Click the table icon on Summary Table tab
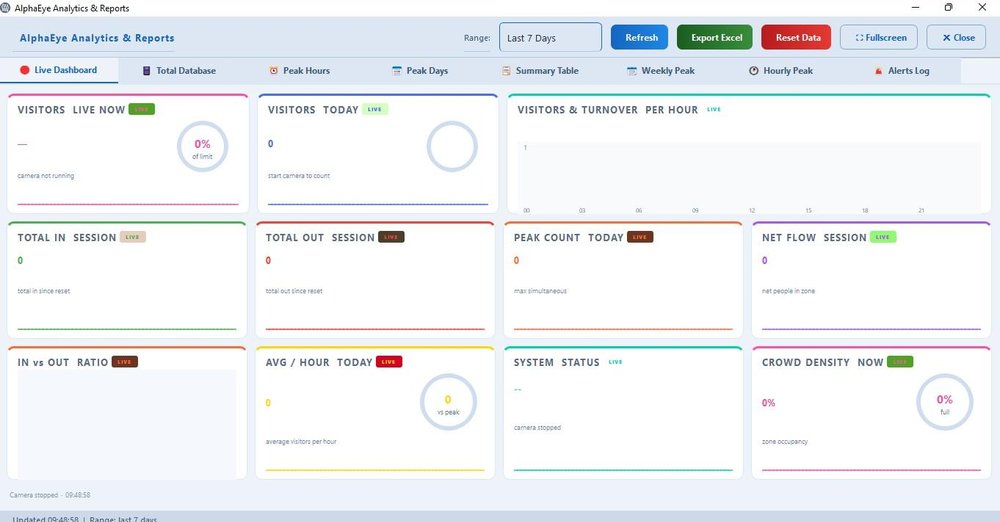Image resolution: width=1000 pixels, height=522 pixels. [x=506, y=71]
